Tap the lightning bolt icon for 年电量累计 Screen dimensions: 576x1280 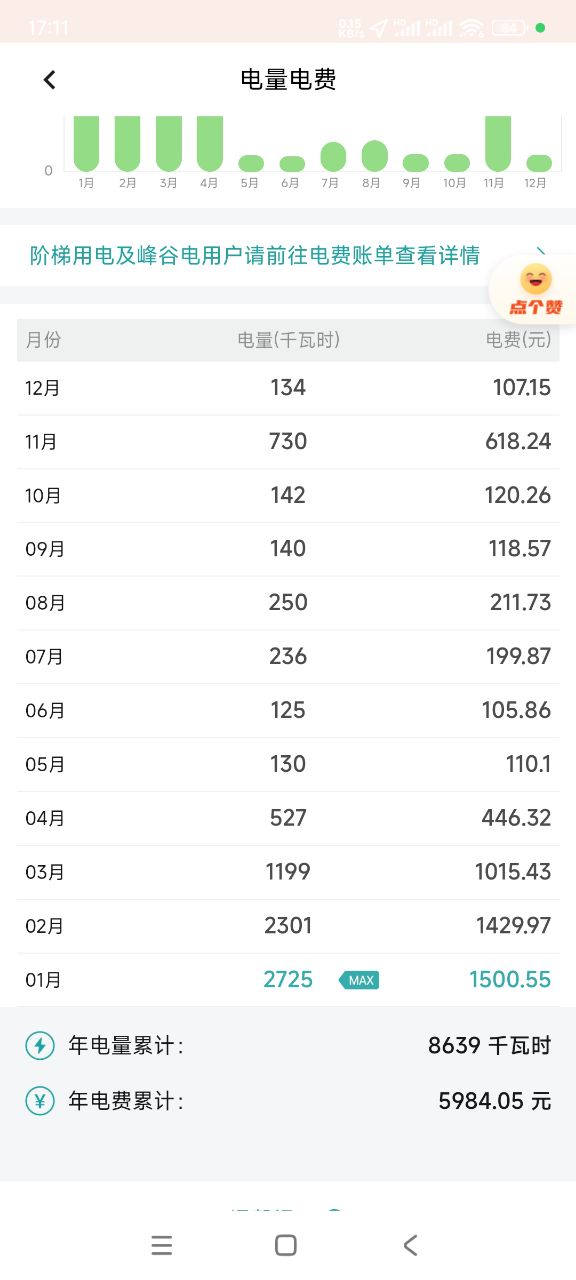[x=40, y=1046]
